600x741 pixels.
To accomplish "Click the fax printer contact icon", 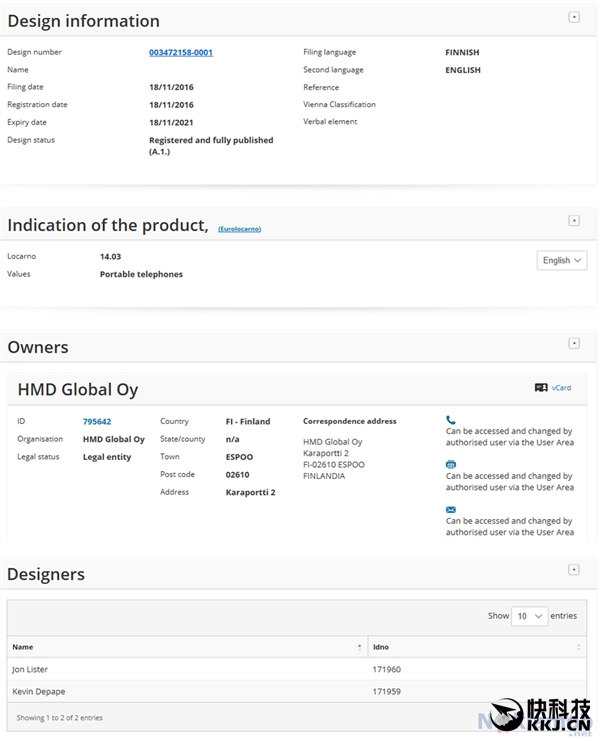I will point(451,465).
